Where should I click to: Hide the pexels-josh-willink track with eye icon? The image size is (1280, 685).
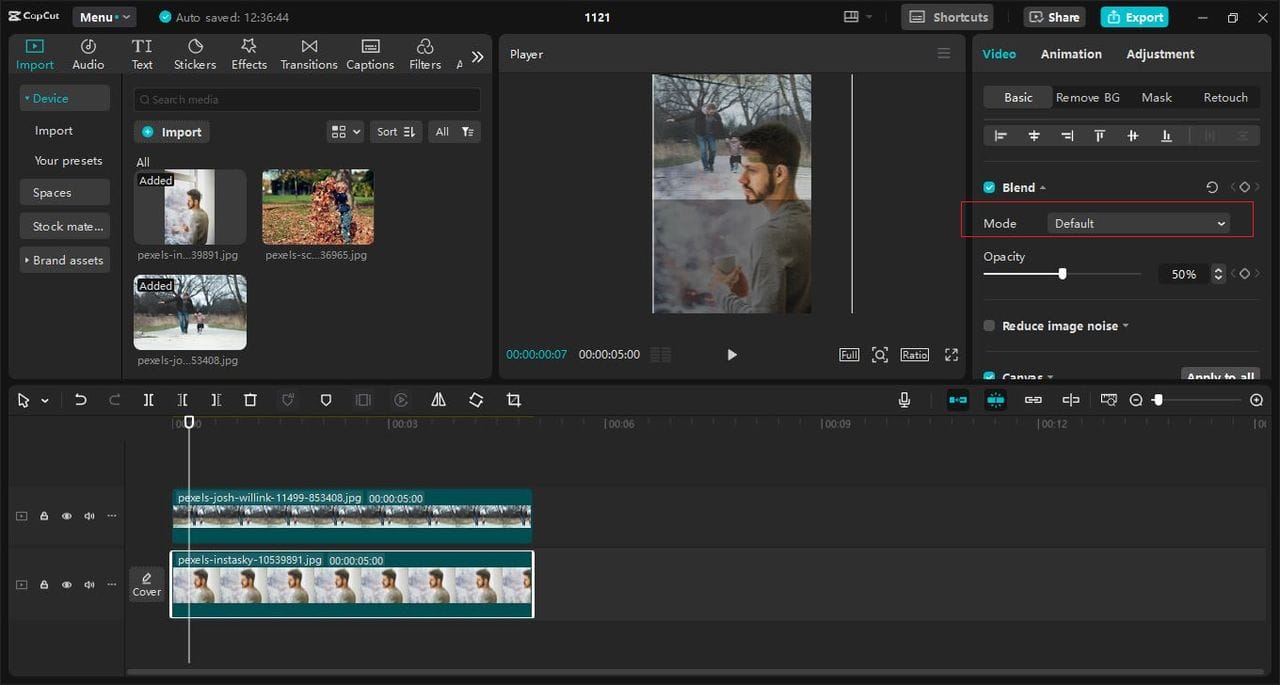pos(67,516)
